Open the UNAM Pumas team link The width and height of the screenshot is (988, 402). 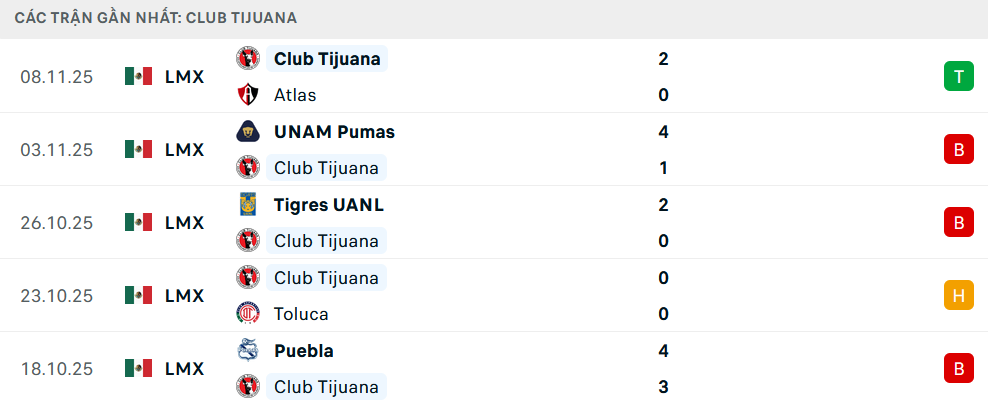click(334, 132)
